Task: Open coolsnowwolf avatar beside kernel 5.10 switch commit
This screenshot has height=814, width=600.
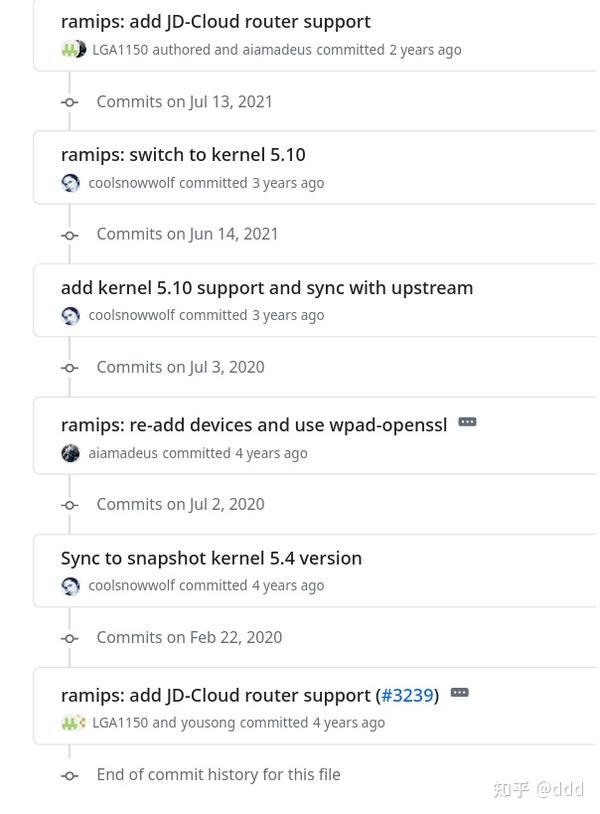Action: [x=70, y=183]
